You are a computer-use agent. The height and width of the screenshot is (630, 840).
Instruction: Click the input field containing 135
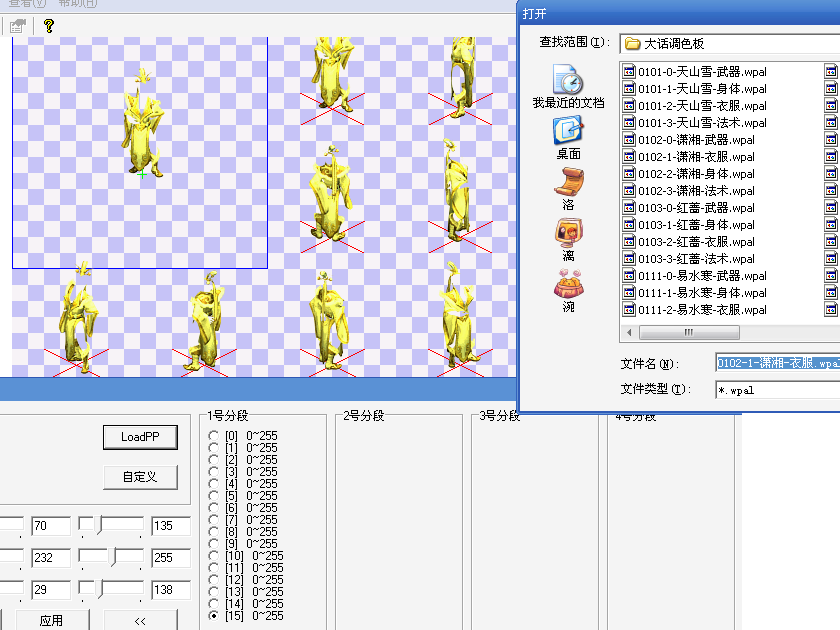point(171,526)
